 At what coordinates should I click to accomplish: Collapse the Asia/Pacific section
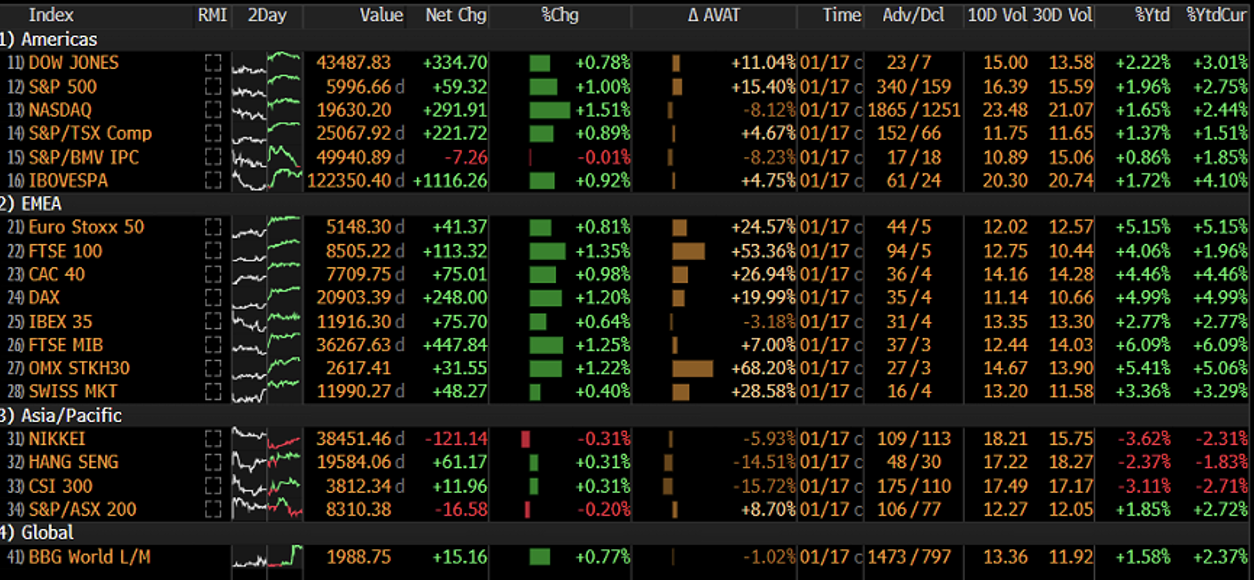[x=61, y=415]
